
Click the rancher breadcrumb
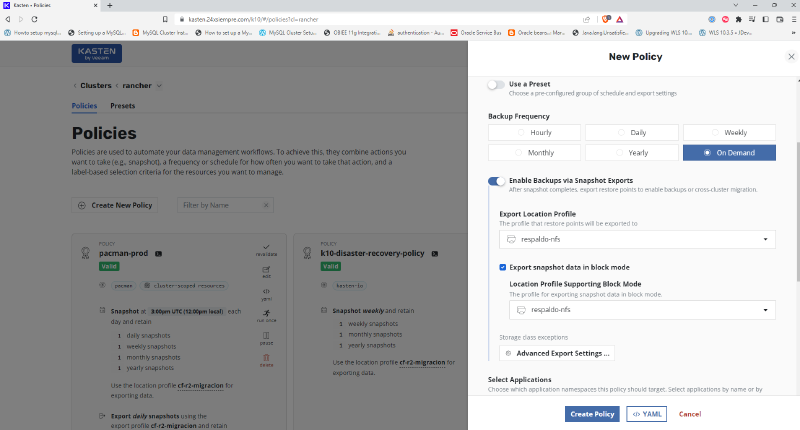click(137, 86)
